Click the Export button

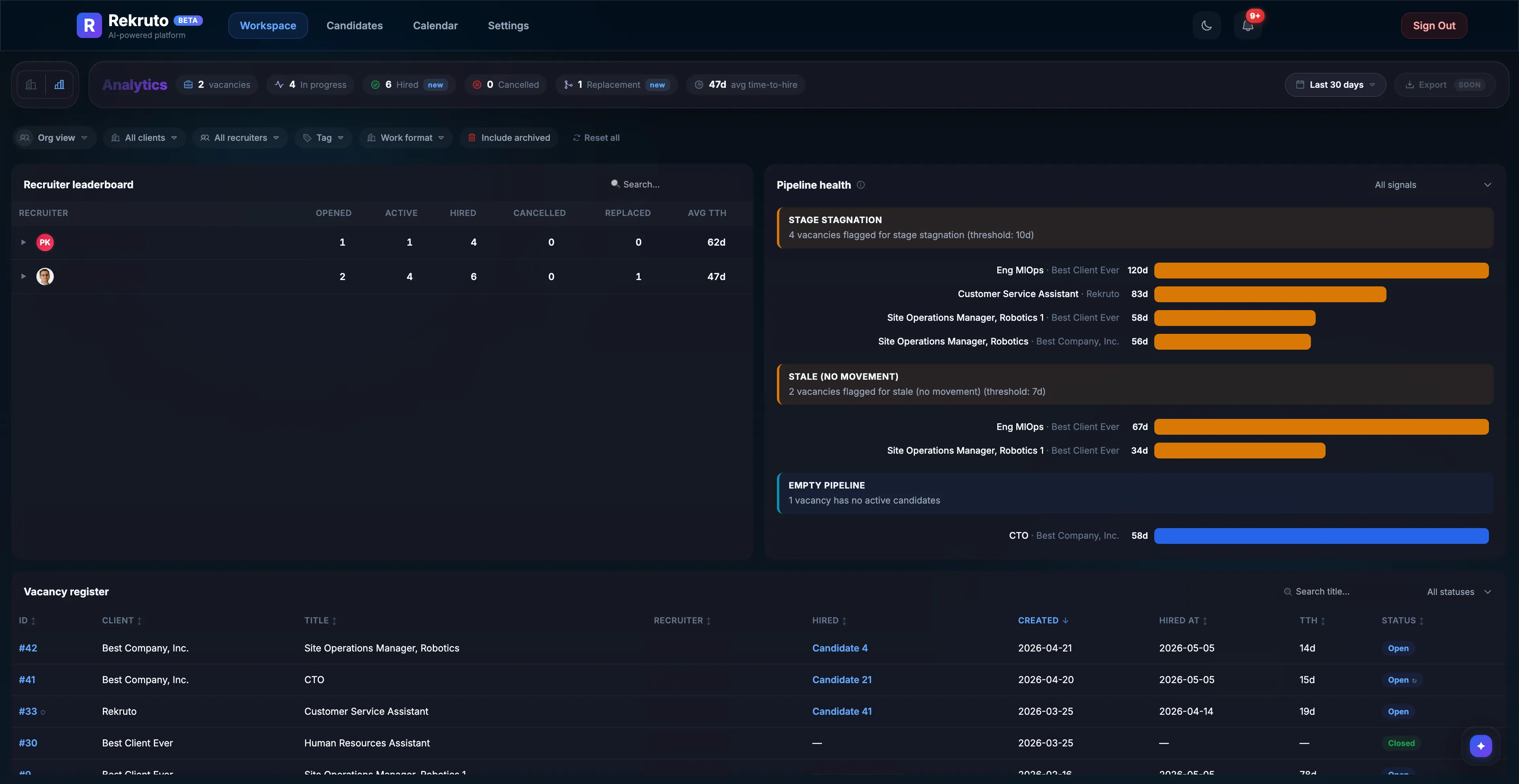pyautogui.click(x=1444, y=85)
